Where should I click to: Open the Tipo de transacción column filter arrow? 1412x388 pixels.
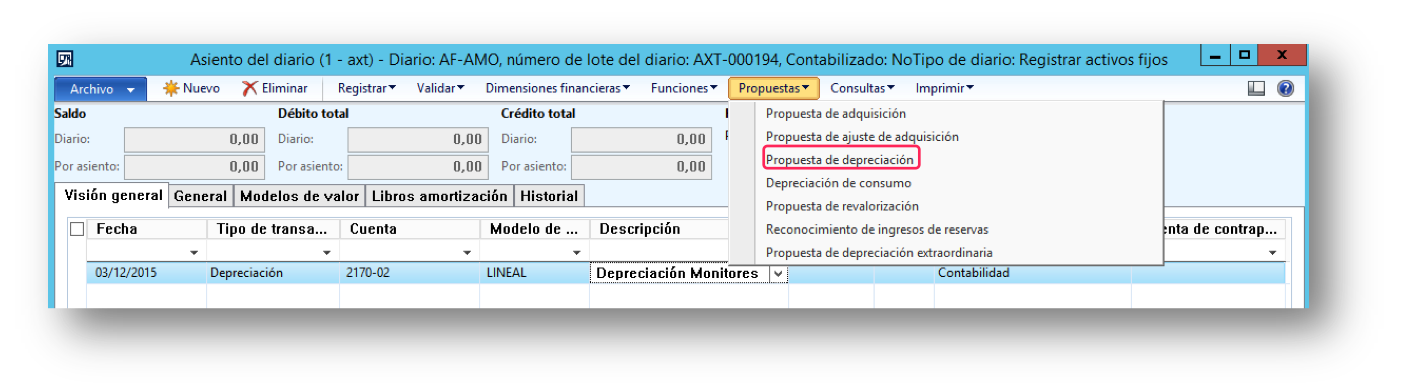pos(328,253)
